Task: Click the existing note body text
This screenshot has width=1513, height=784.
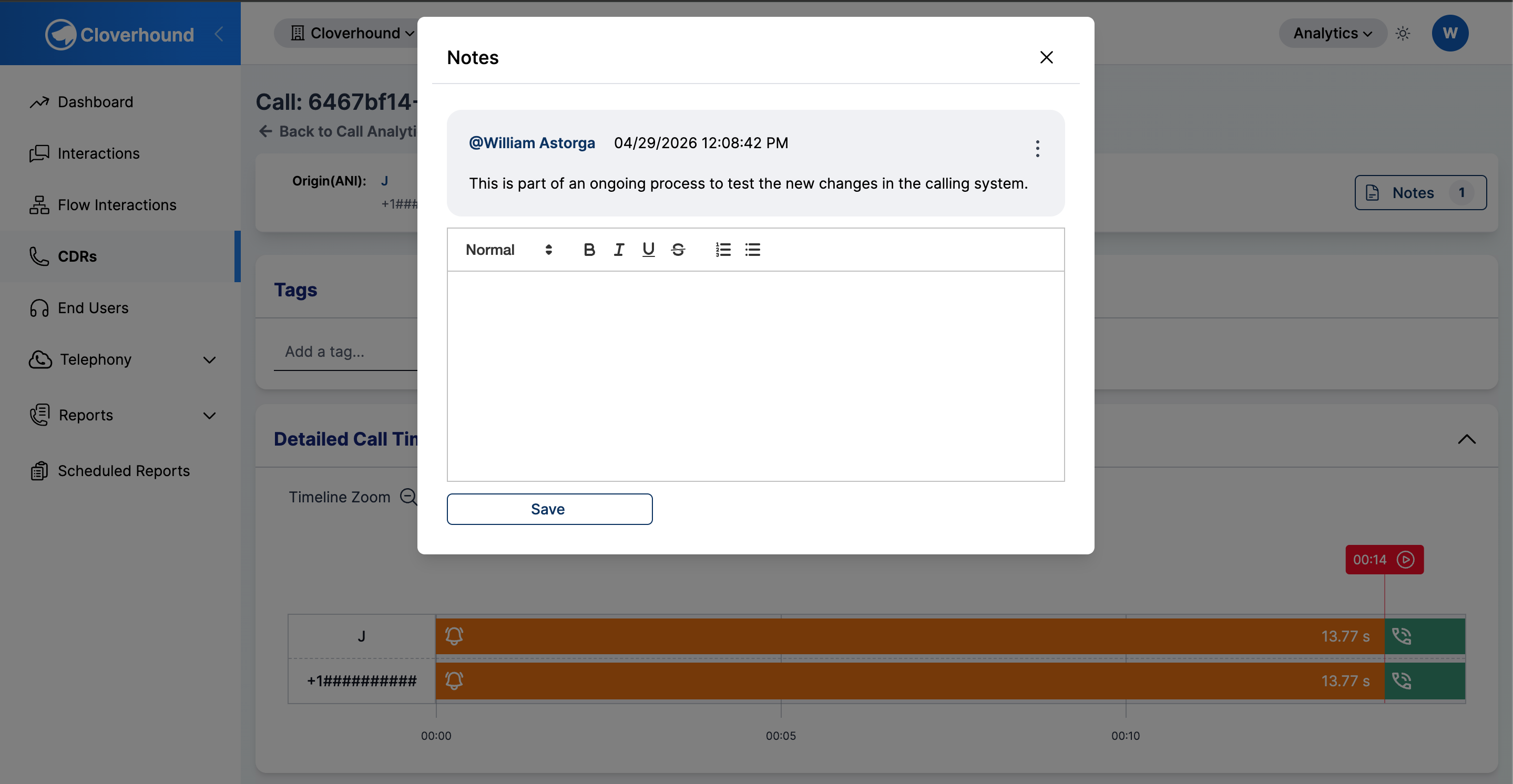Action: (748, 183)
